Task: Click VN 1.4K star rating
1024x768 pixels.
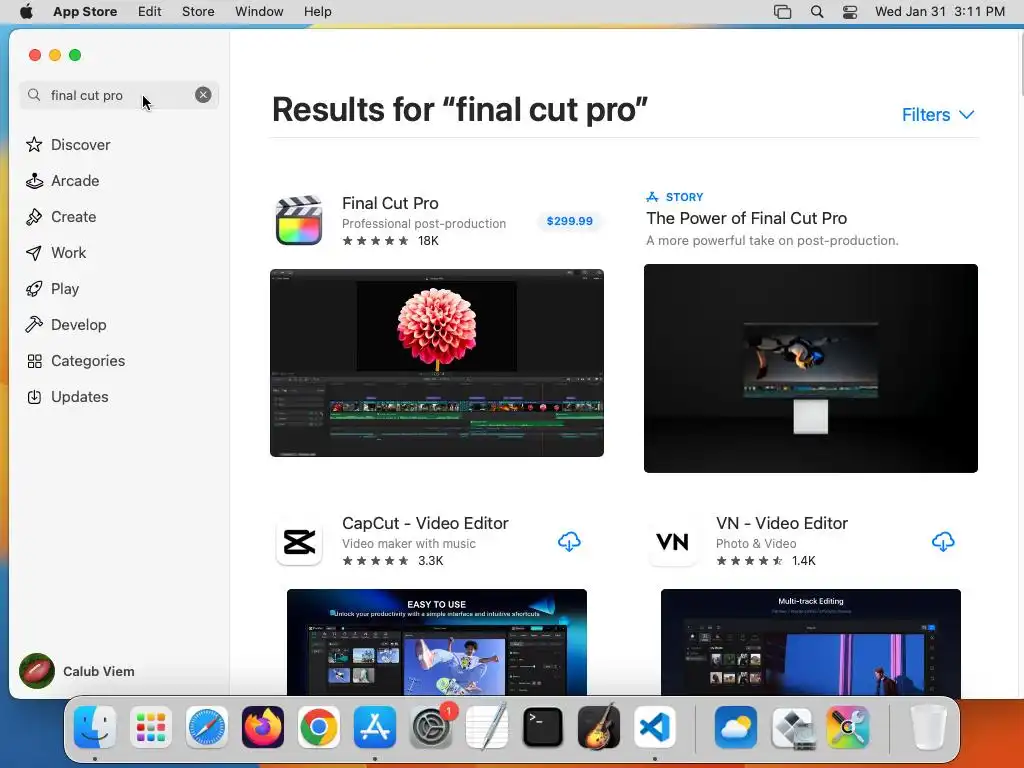Action: coord(766,561)
